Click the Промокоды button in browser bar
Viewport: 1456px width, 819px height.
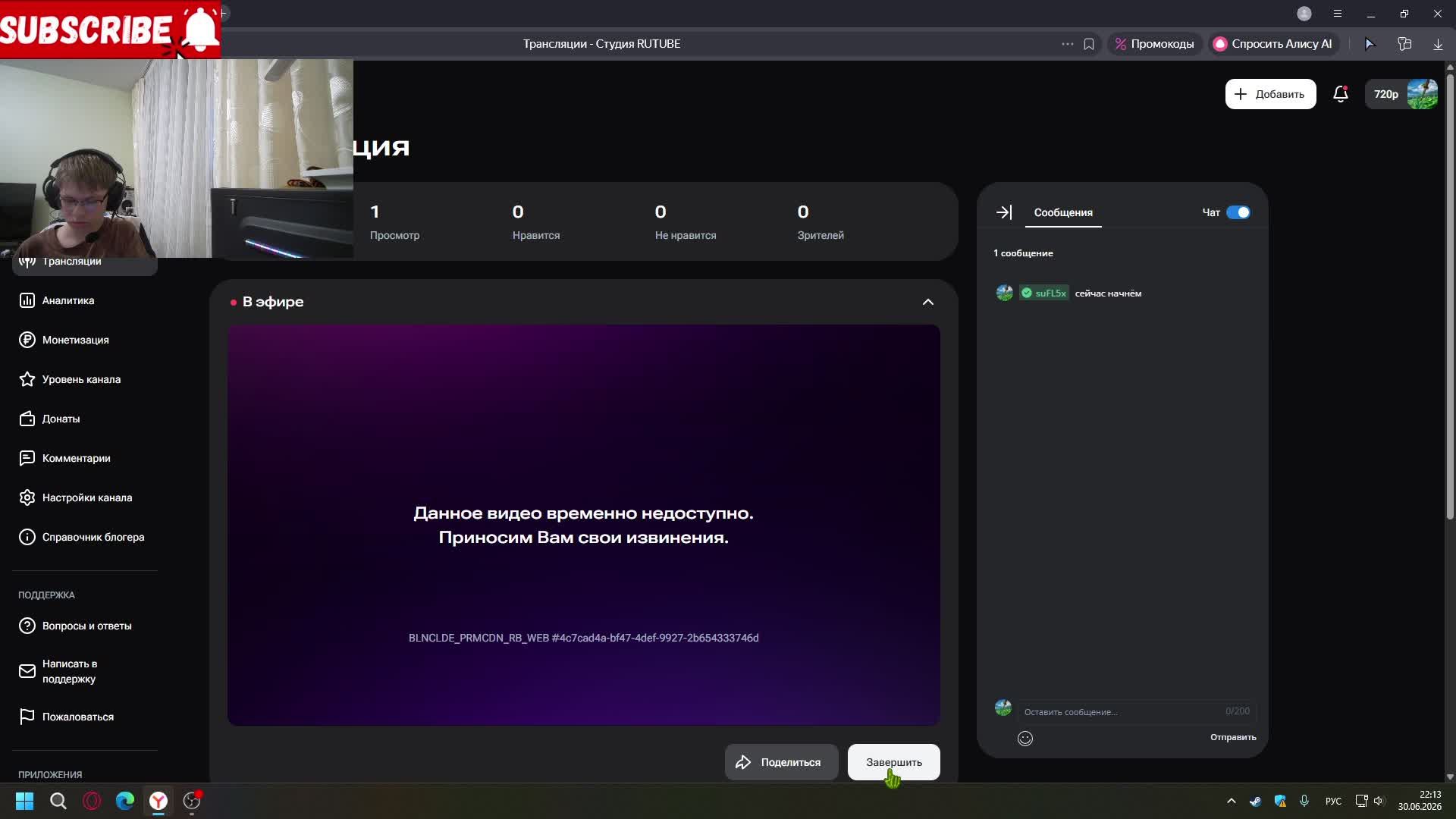pos(1154,44)
